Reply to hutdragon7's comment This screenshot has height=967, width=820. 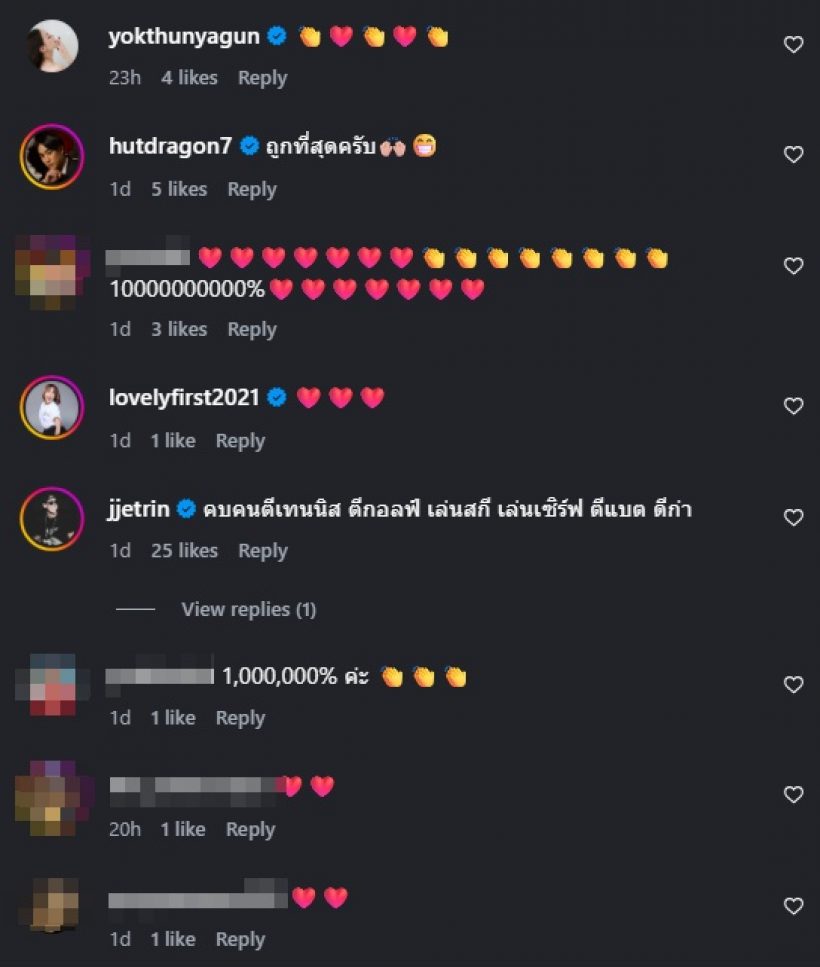252,189
